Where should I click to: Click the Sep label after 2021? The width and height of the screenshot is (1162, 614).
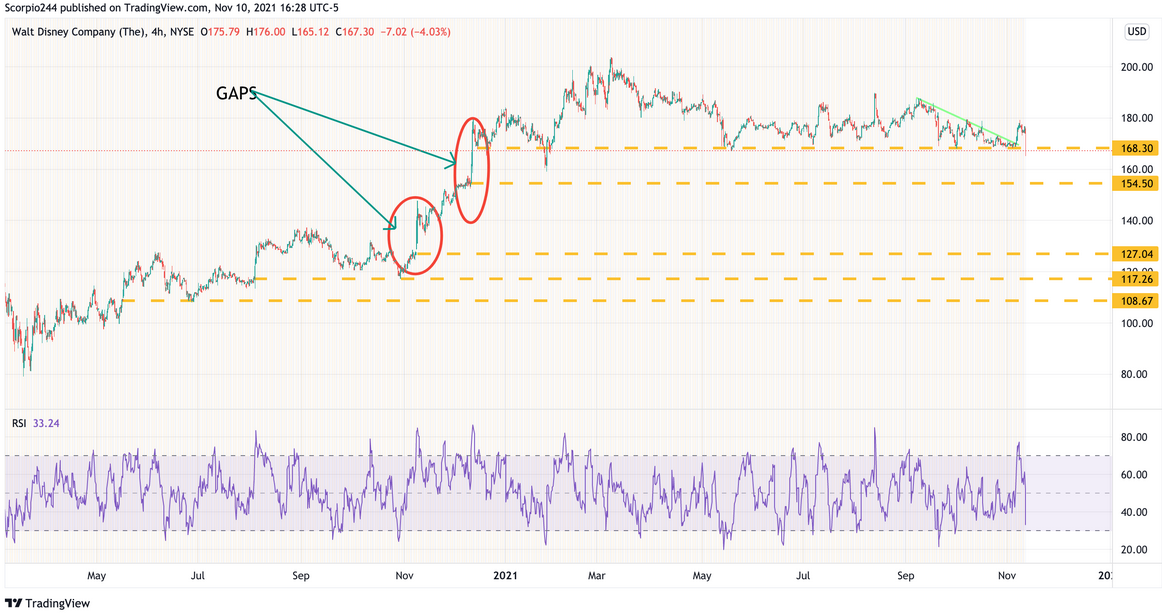click(x=906, y=575)
